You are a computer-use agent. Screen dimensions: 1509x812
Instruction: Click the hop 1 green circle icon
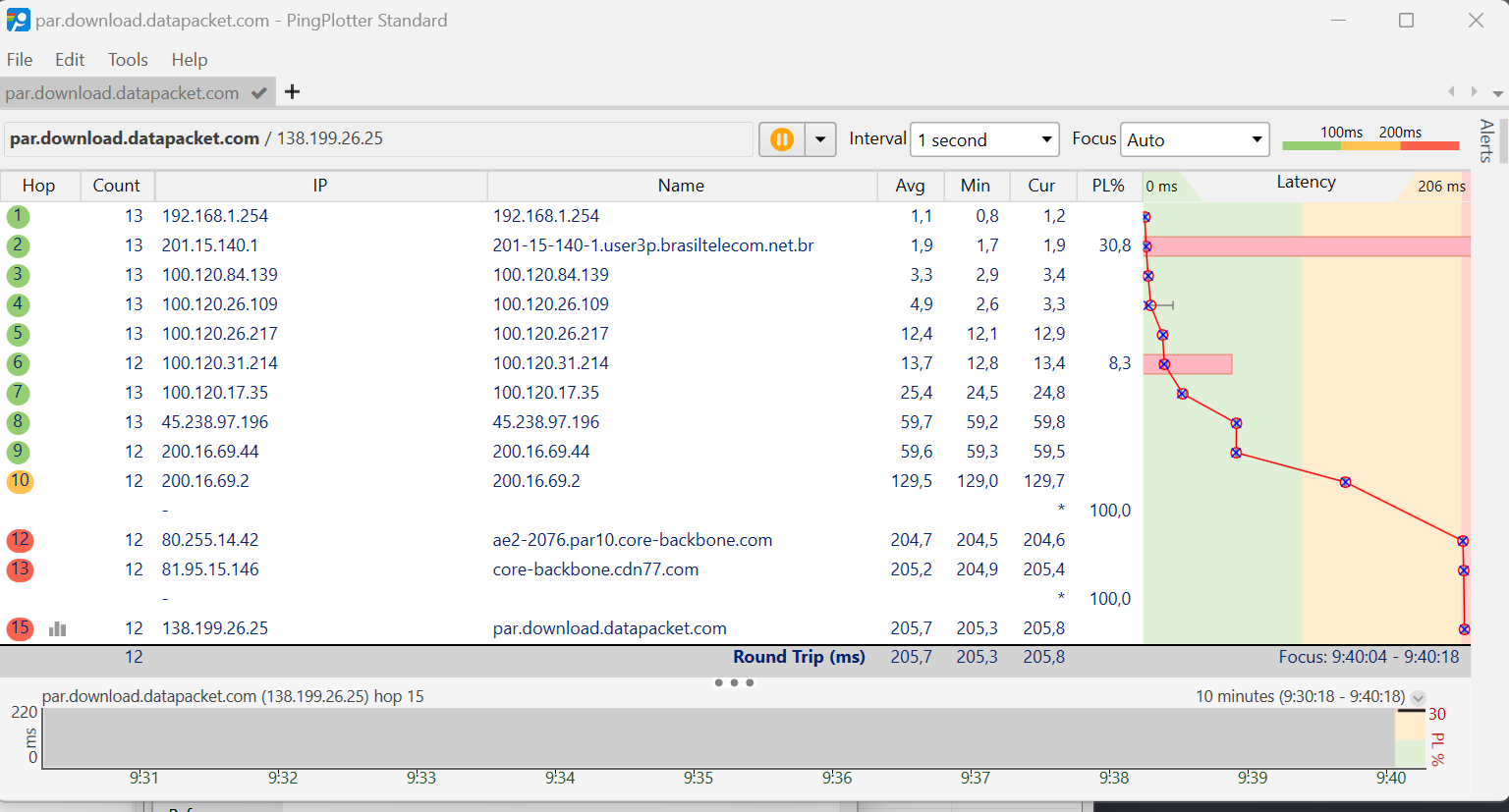pos(18,216)
